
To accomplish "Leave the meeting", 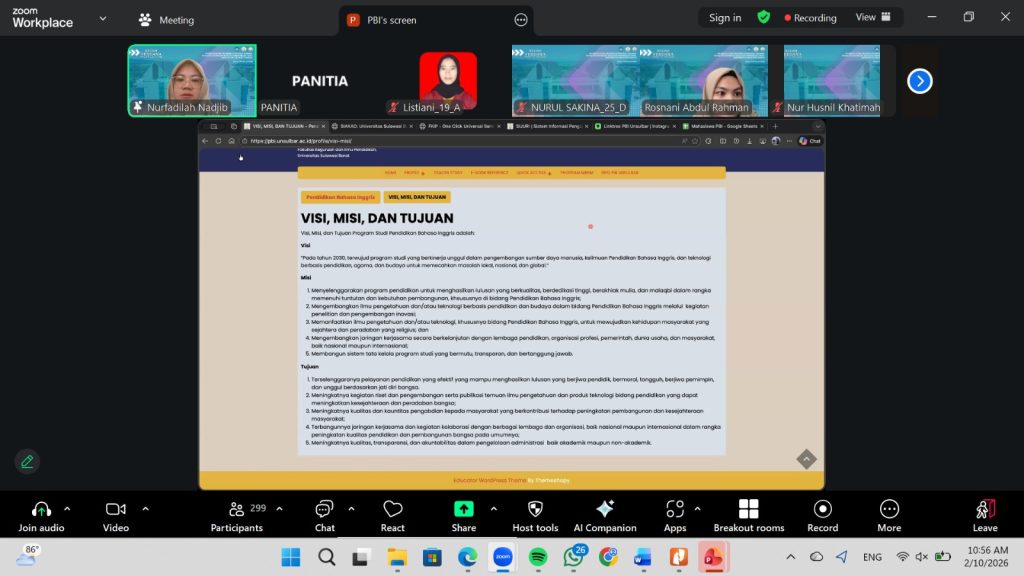I will click(x=985, y=515).
